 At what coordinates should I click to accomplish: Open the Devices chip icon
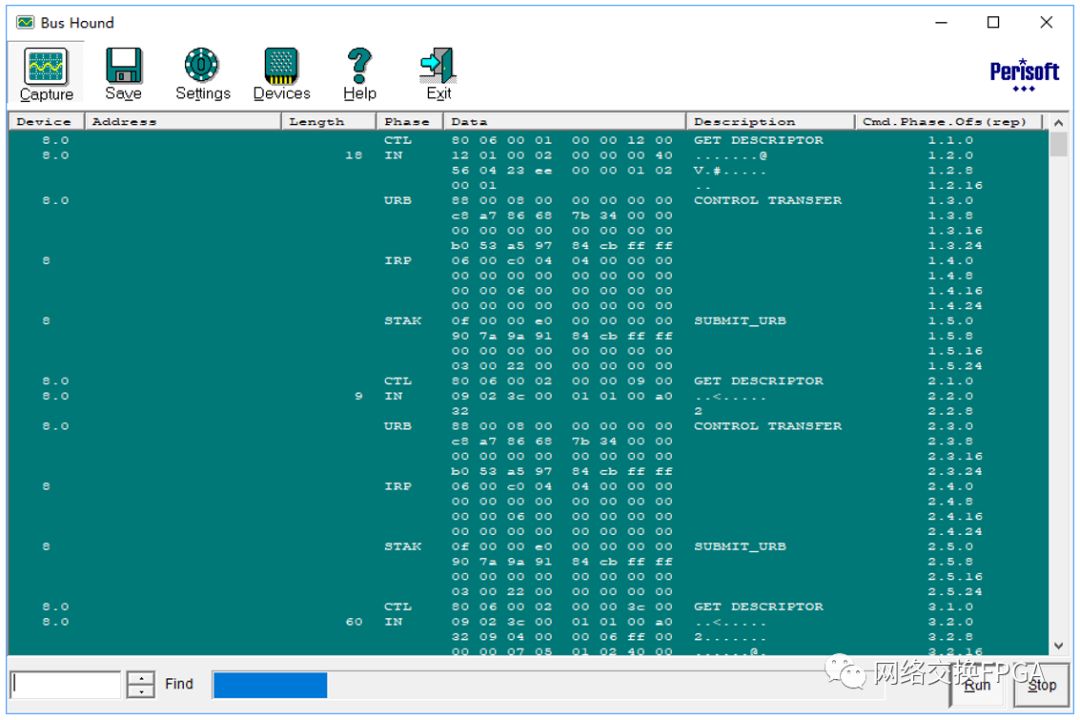point(281,66)
